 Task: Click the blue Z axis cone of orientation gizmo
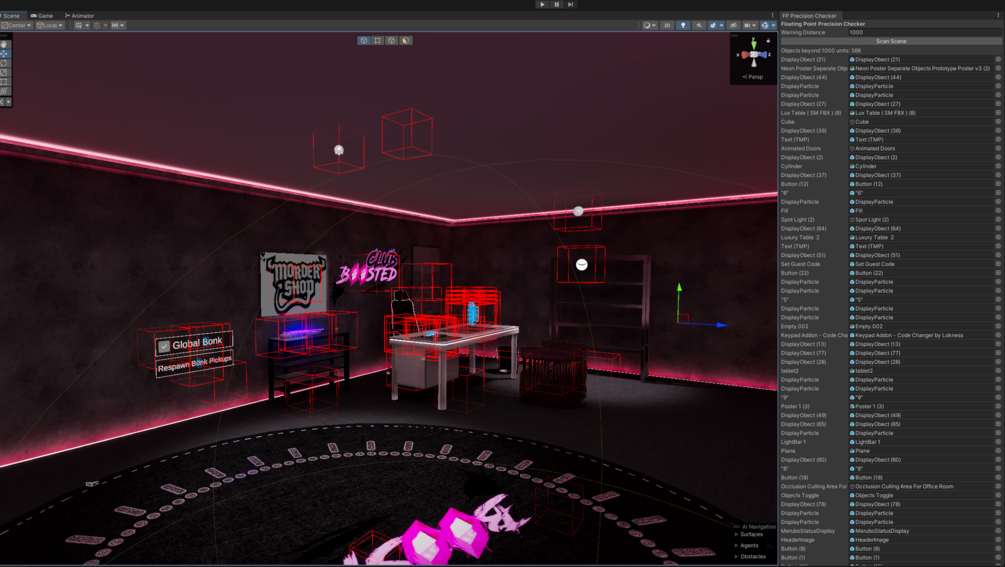[762, 54]
